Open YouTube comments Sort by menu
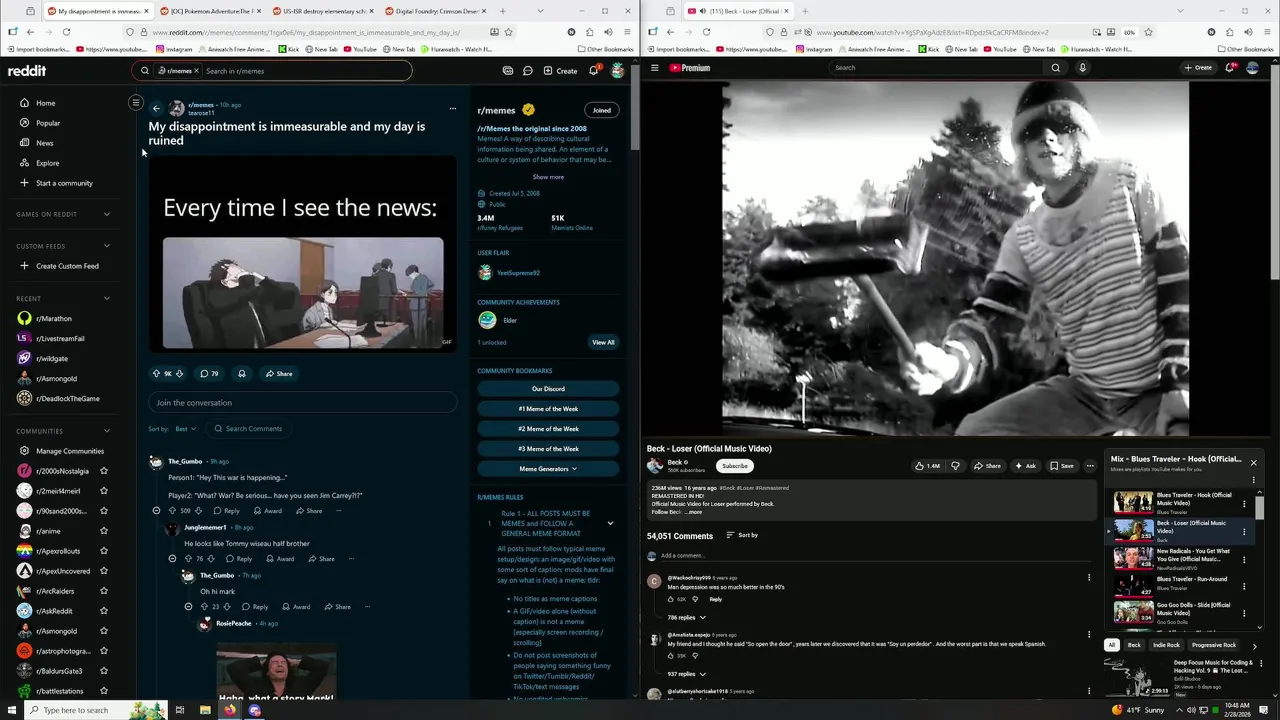Viewport: 1280px width, 720px height. [x=741, y=535]
